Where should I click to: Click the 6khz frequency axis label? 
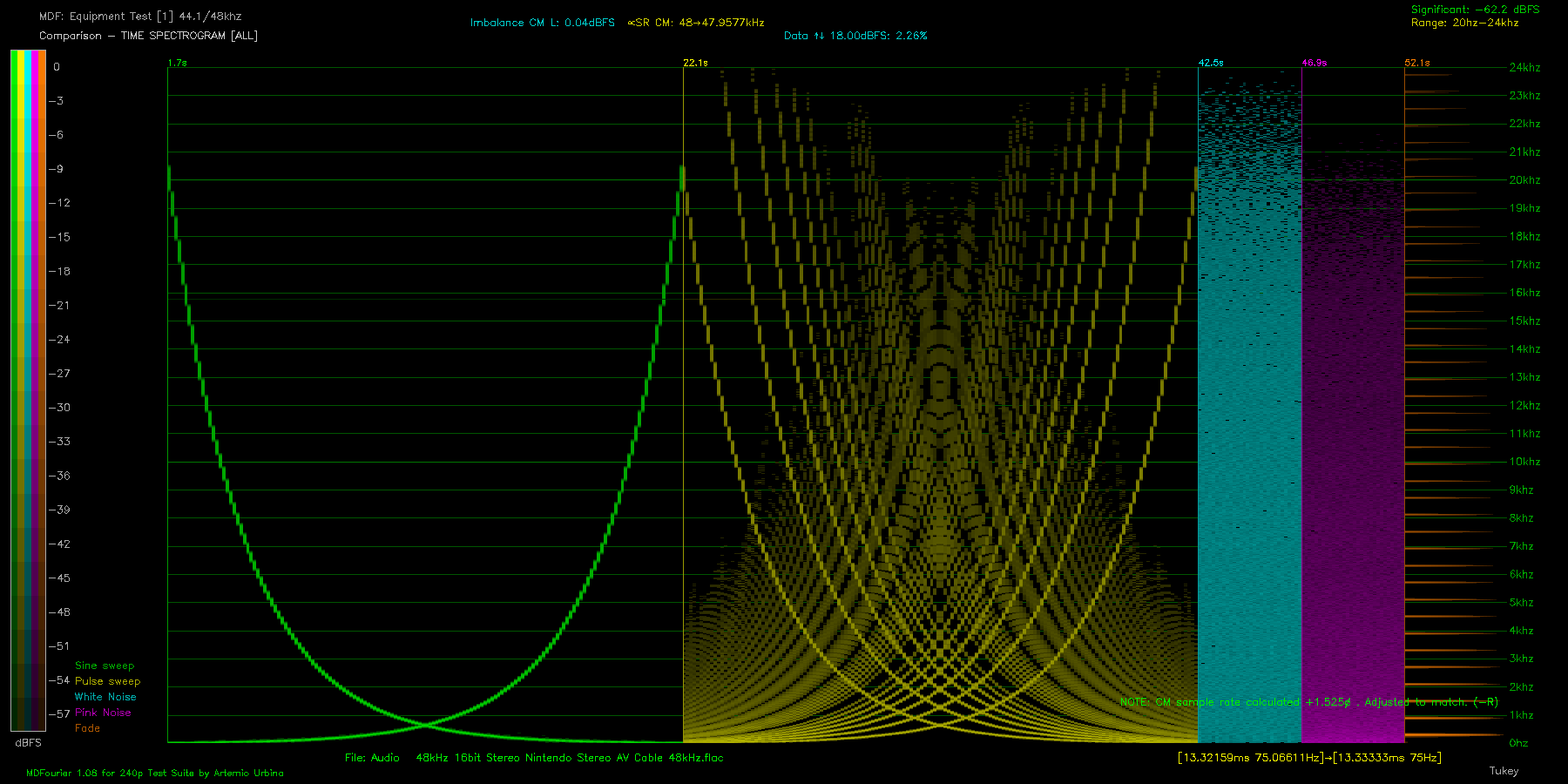coord(1522,575)
